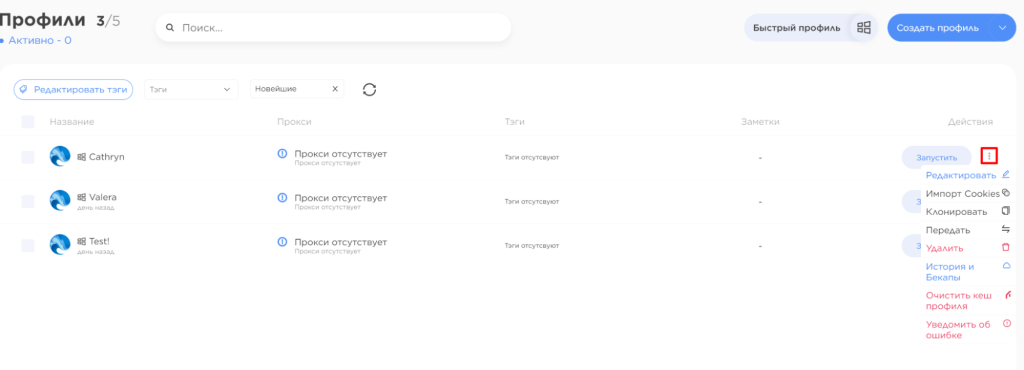The height and width of the screenshot is (370, 1024).
Task: Click Тэги отсутсвуют text in Cathryn row
Action: pos(532,157)
